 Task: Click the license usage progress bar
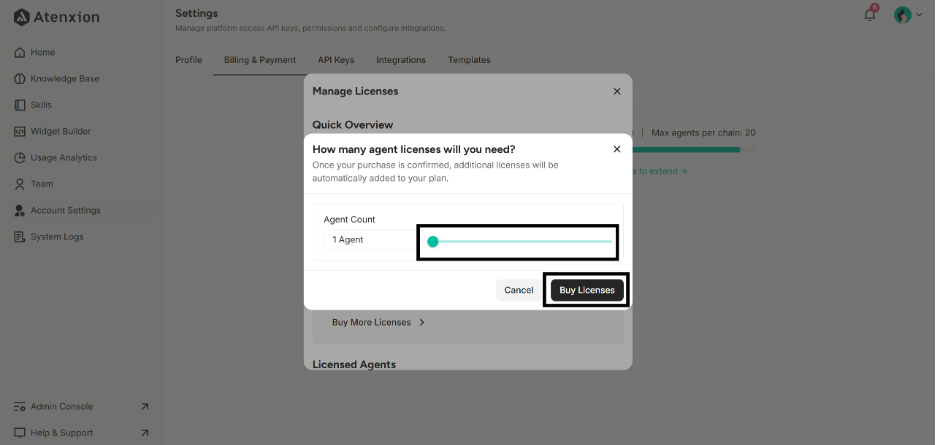[692, 150]
